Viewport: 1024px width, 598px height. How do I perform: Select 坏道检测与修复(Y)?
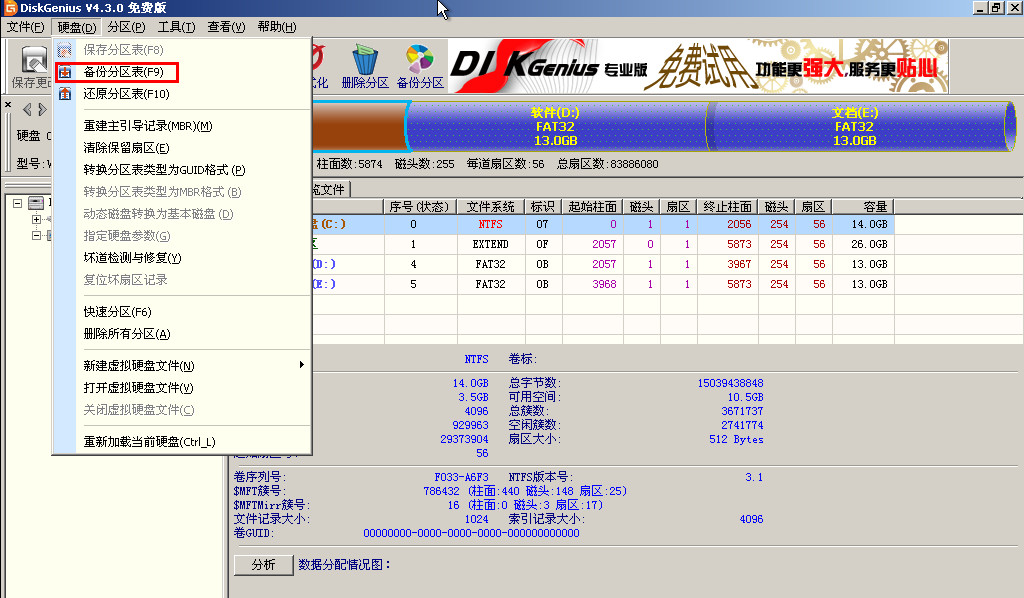click(132, 258)
